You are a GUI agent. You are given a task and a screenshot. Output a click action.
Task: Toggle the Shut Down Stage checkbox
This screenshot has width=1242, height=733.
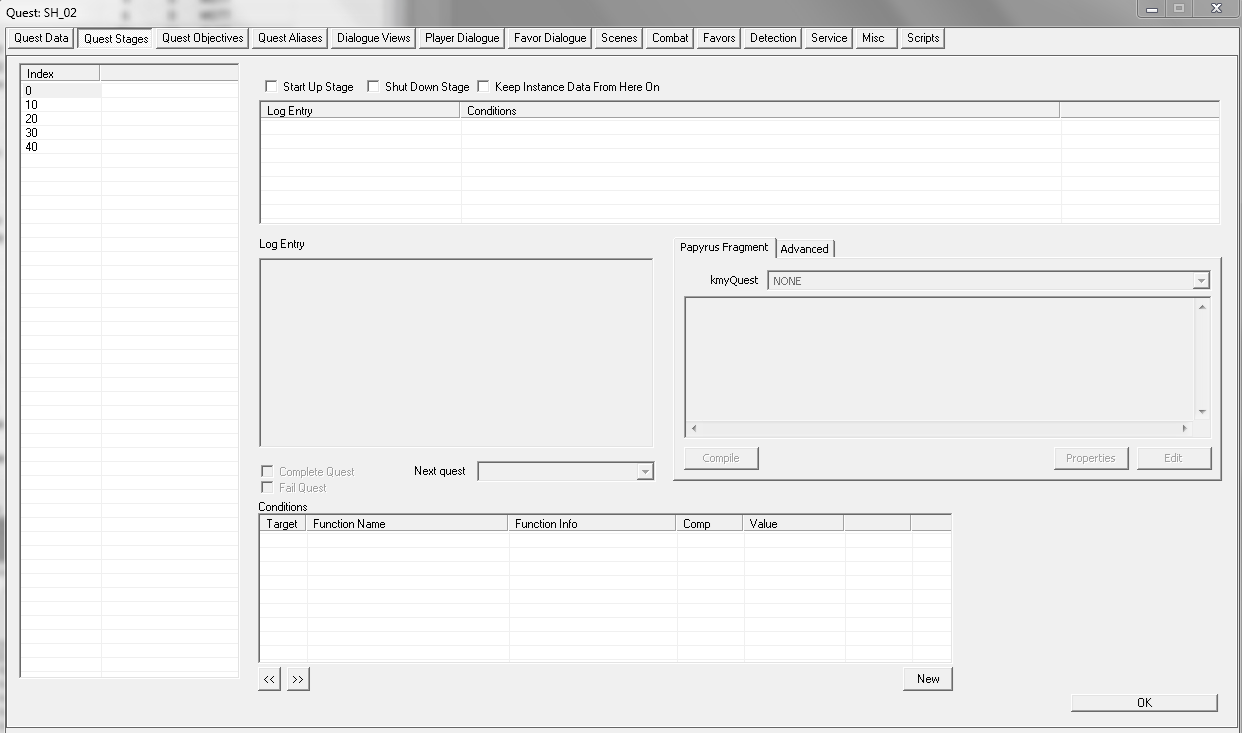coord(373,87)
